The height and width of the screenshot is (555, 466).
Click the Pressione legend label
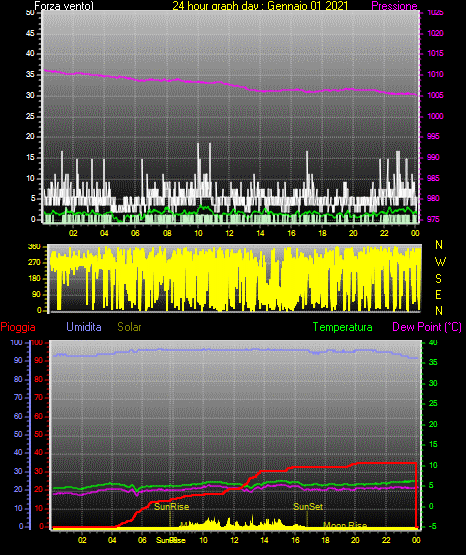394,6
